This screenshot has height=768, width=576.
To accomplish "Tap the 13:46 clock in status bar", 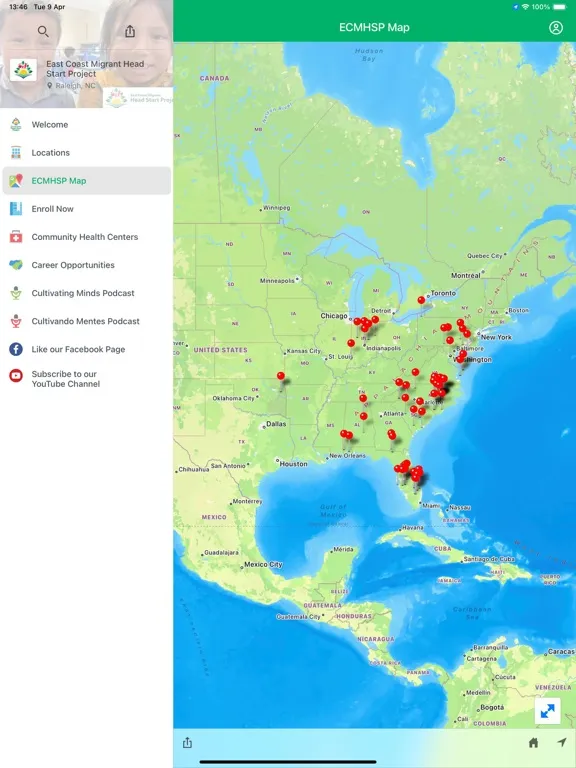I will point(18,7).
